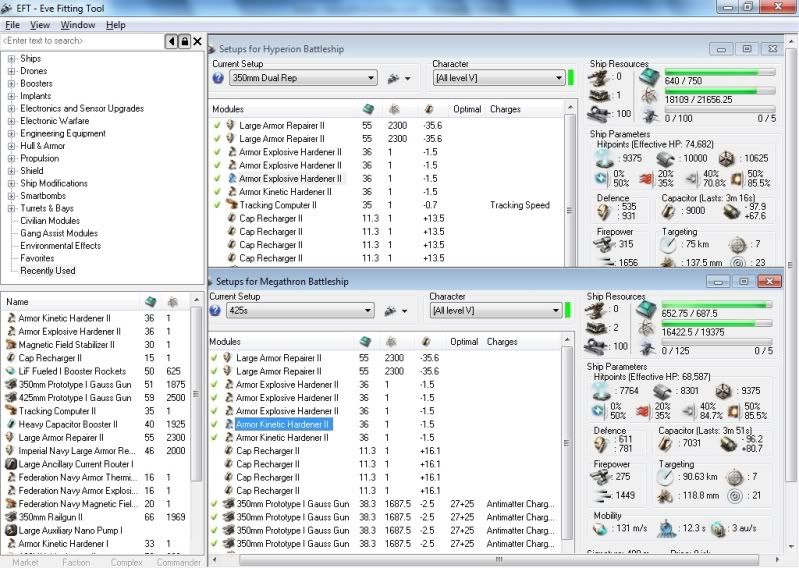Click the Hyperion CPU resource icon
Screen dimensions: 799x568
(650, 77)
